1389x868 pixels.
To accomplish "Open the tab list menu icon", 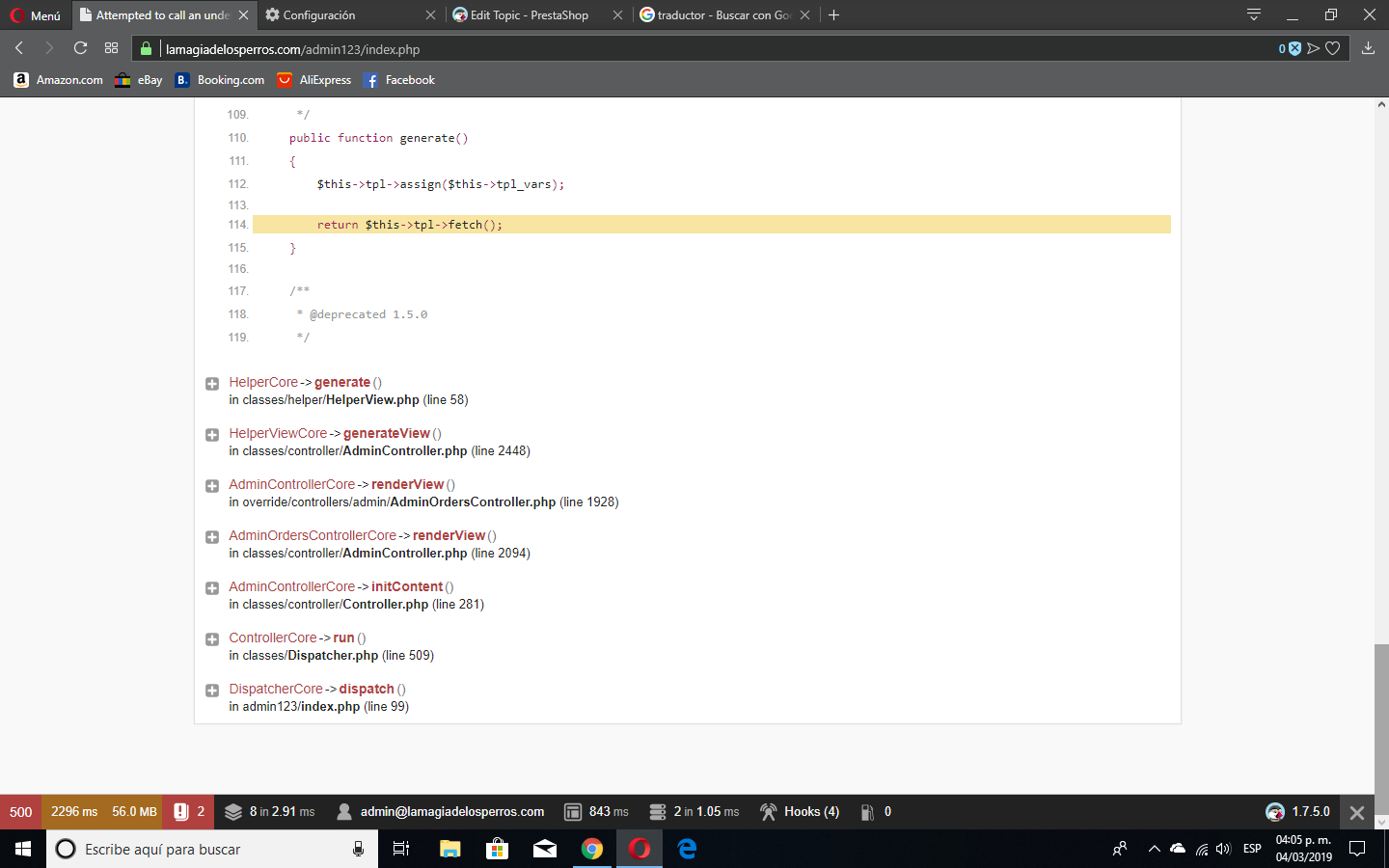I will [1254, 14].
